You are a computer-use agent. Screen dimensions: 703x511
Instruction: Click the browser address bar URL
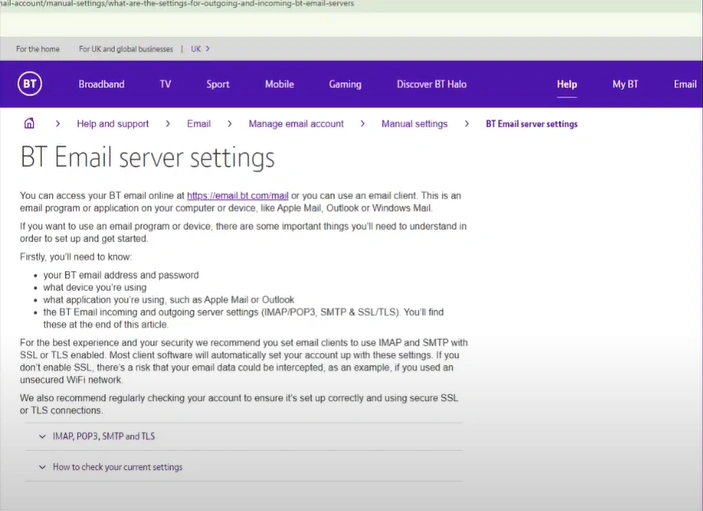(177, 4)
